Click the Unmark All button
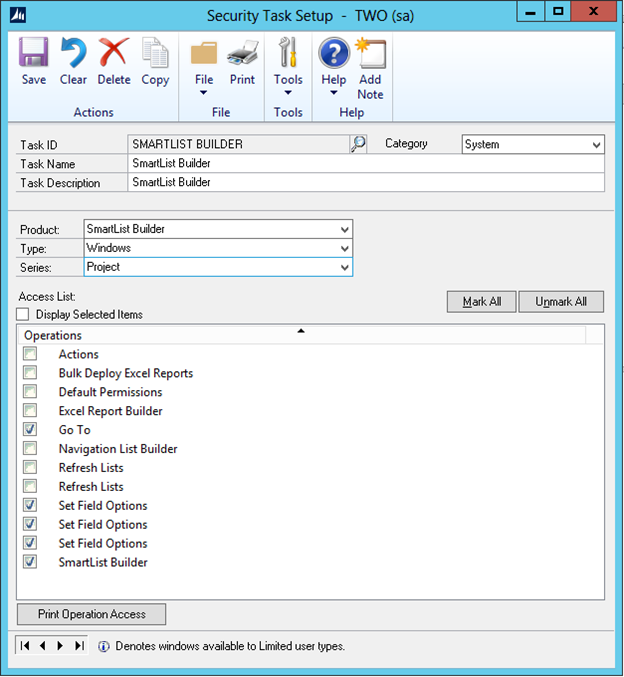The image size is (624, 677). 561,301
